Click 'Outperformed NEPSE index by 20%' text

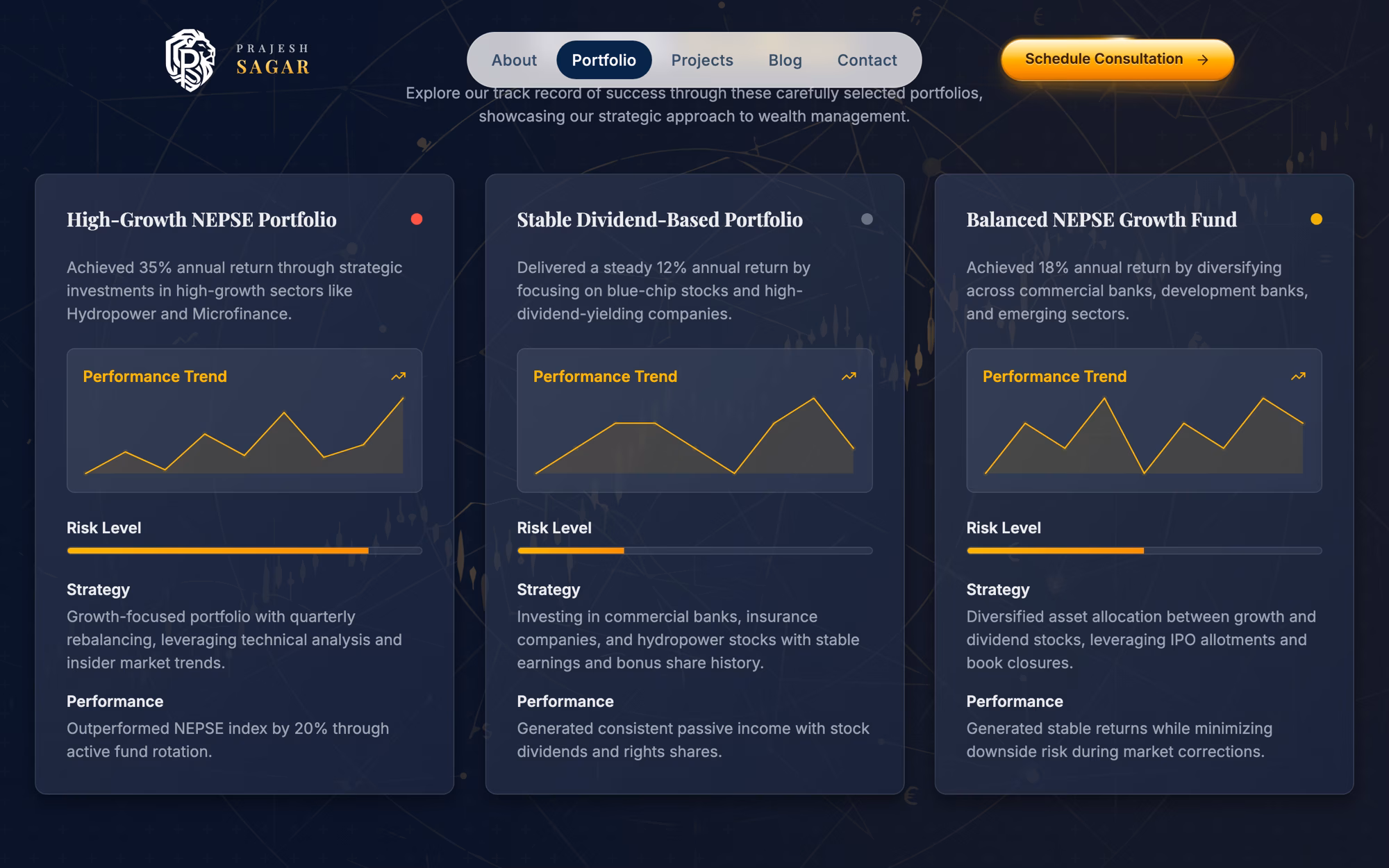pos(228,740)
